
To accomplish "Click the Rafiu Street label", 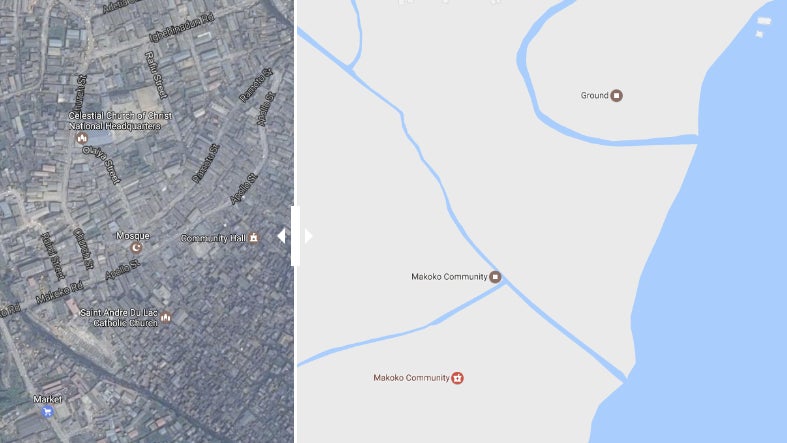I will [156, 74].
